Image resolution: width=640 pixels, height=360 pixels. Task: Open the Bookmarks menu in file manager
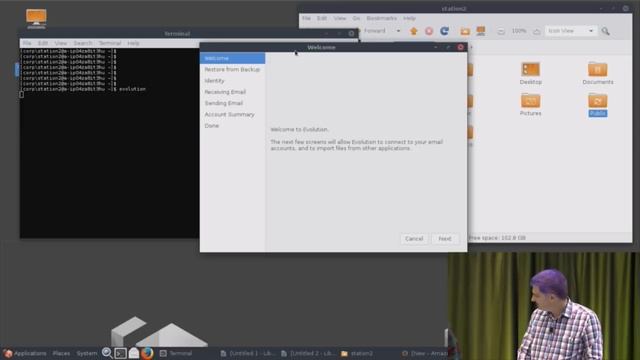(x=382, y=18)
